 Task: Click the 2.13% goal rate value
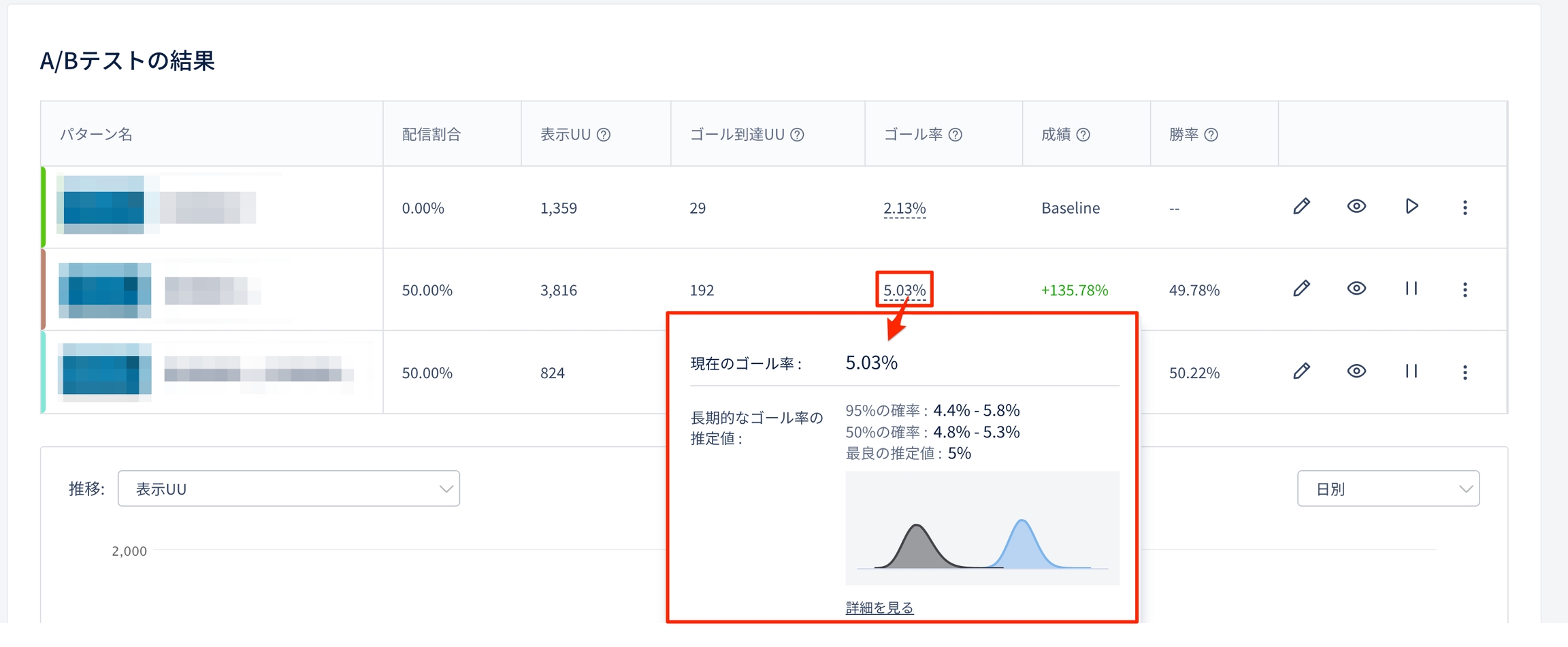904,208
